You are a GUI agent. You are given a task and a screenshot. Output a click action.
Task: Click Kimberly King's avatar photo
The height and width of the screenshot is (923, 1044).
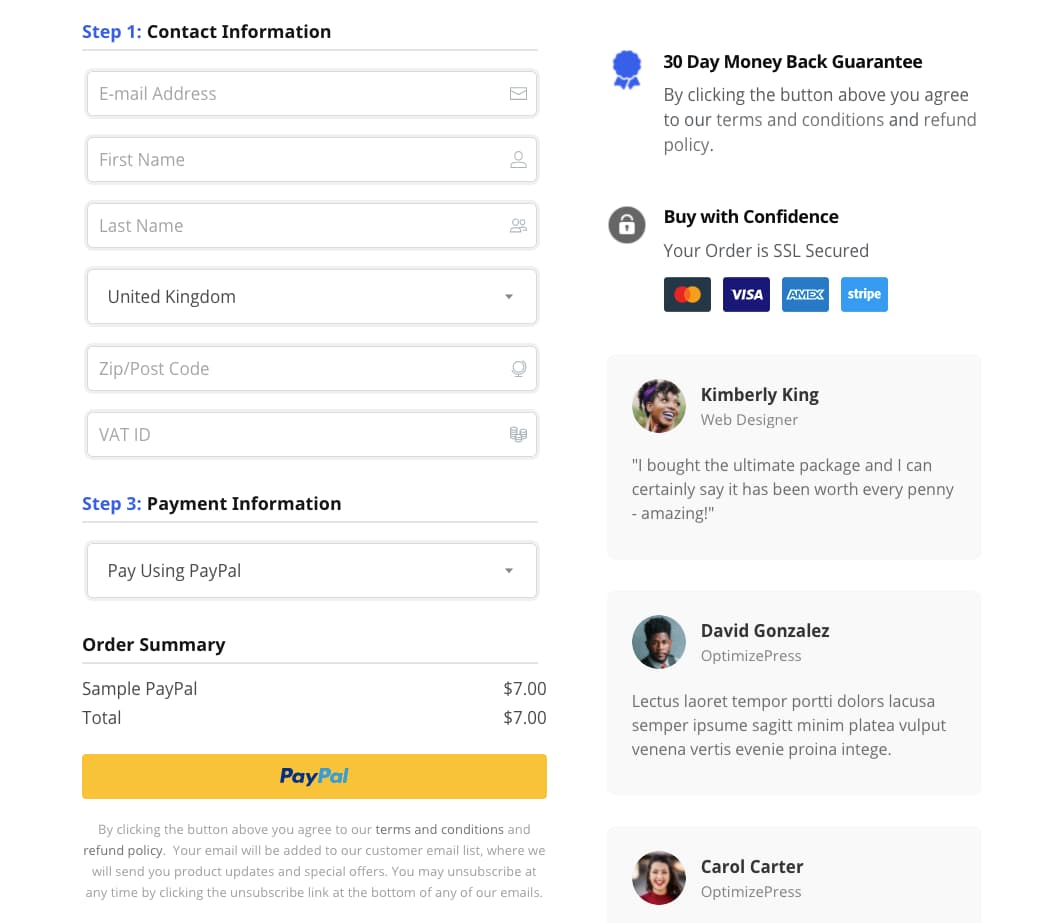(658, 406)
